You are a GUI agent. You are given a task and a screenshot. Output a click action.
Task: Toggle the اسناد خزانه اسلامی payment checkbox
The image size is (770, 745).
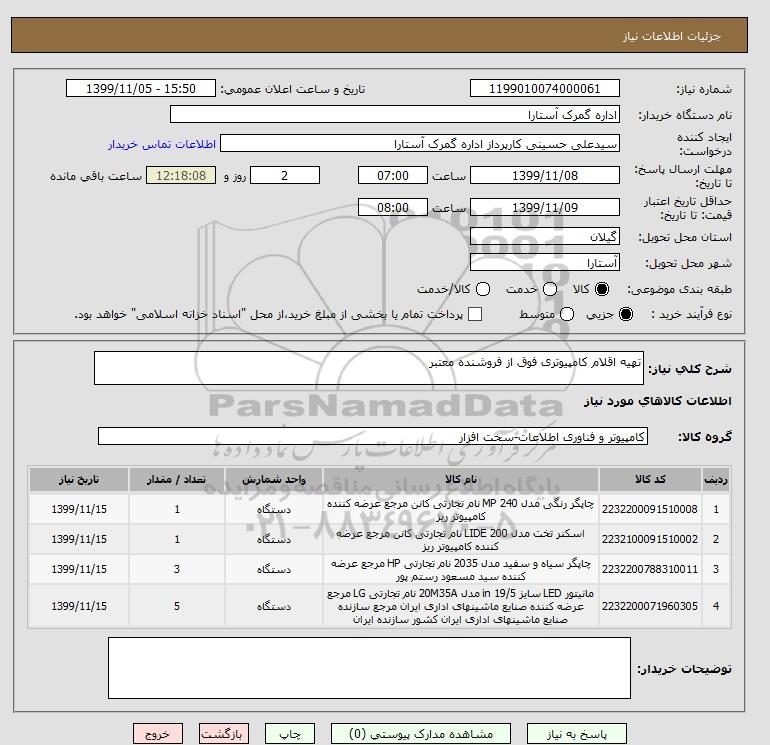[x=475, y=314]
